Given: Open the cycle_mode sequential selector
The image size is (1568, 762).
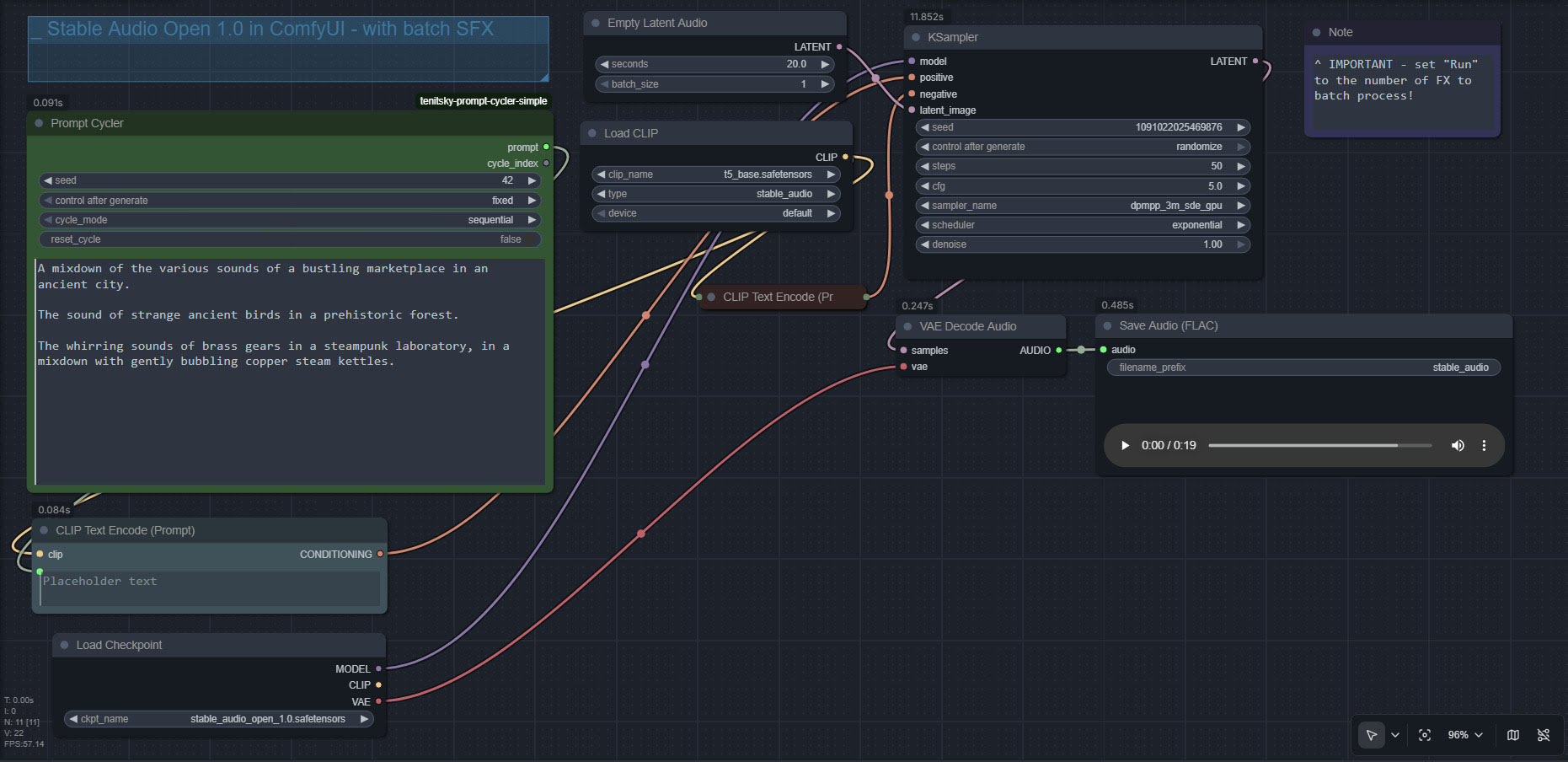Looking at the screenshot, I should point(289,220).
